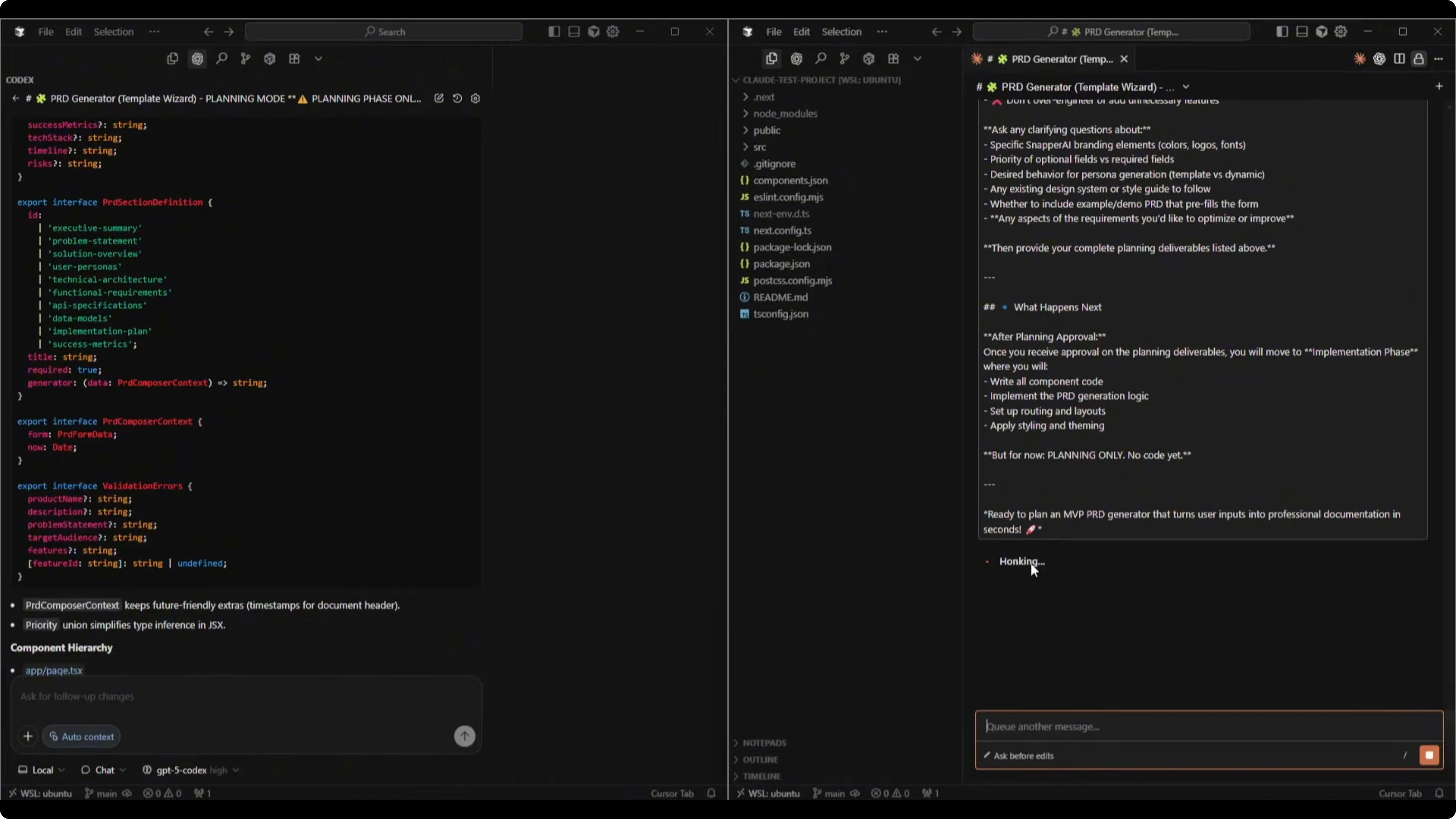Viewport: 1456px width, 819px height.
Task: Open Codex chat history icon
Action: (x=457, y=99)
